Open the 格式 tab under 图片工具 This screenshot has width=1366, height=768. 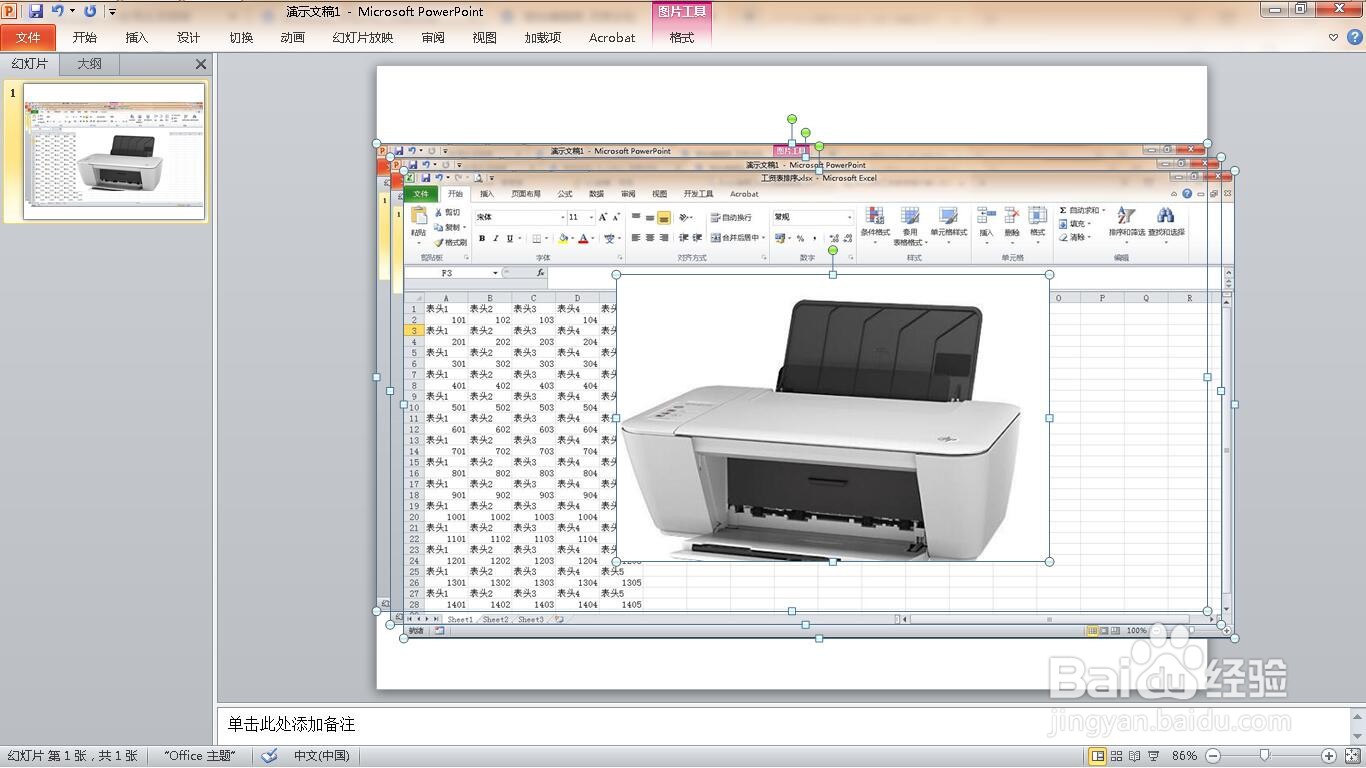tap(682, 38)
